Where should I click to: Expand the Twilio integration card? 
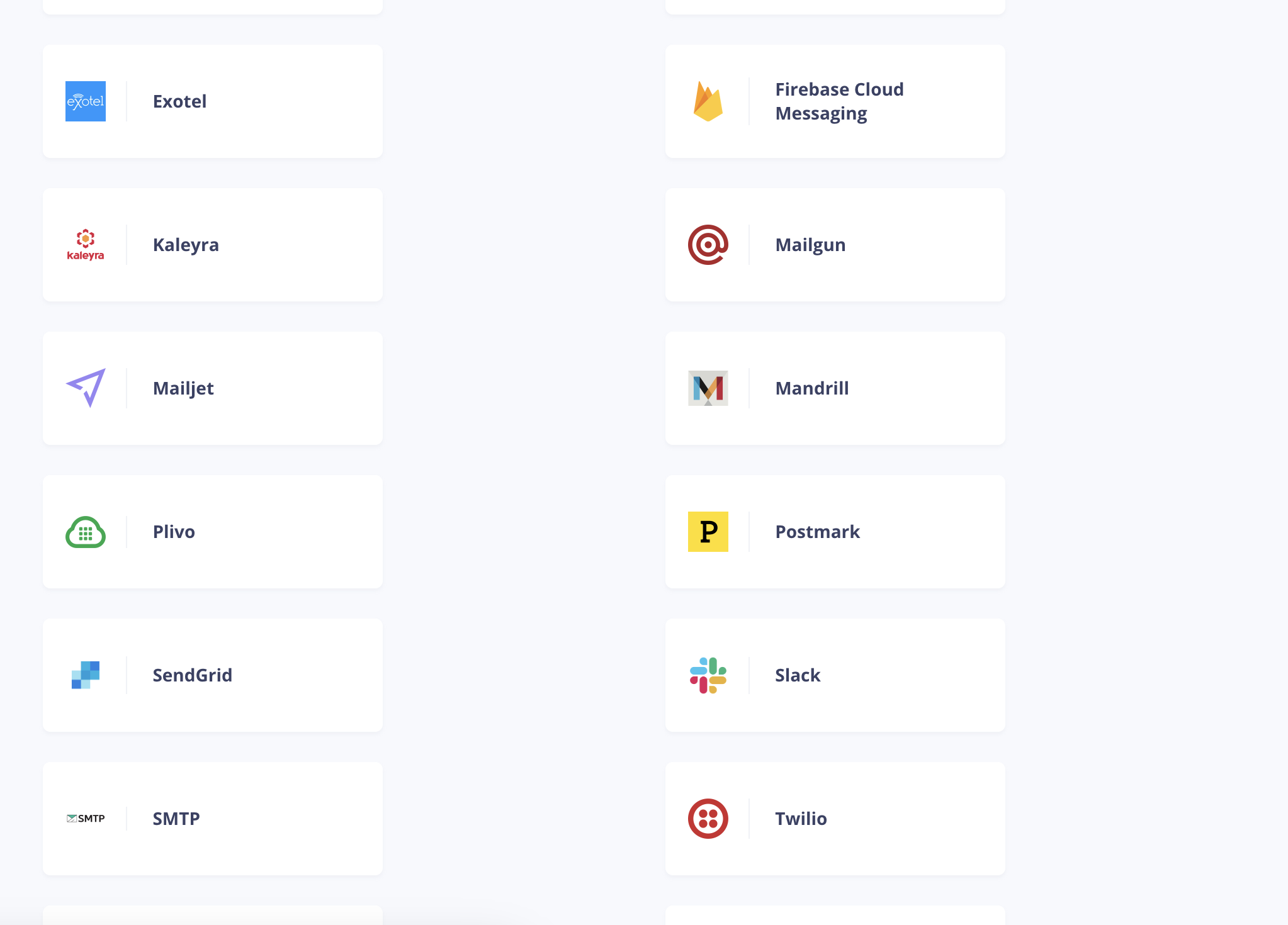835,818
